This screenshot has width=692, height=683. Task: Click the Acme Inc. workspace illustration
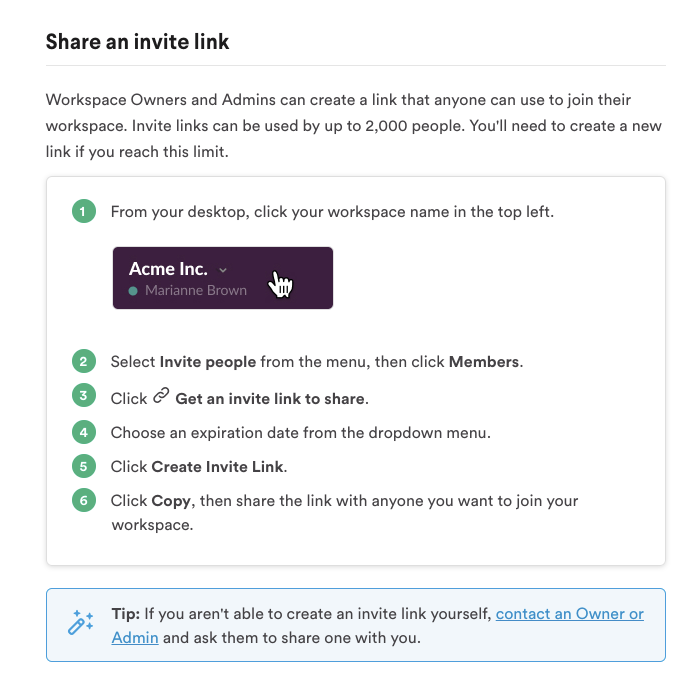[x=223, y=278]
